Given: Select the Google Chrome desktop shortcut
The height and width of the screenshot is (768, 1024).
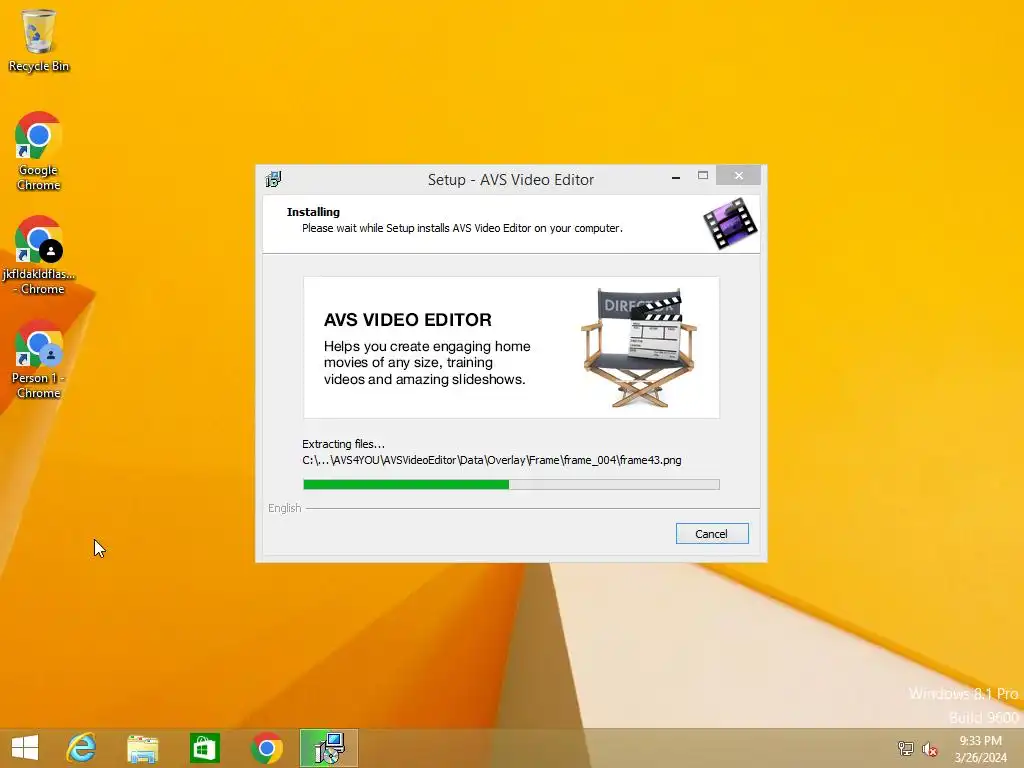Looking at the screenshot, I should [39, 152].
